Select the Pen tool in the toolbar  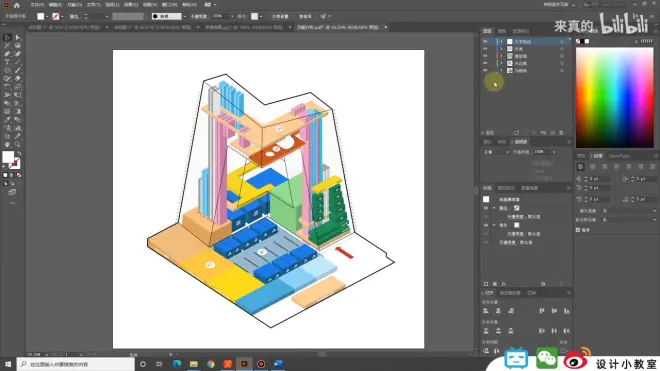pyautogui.click(x=7, y=54)
